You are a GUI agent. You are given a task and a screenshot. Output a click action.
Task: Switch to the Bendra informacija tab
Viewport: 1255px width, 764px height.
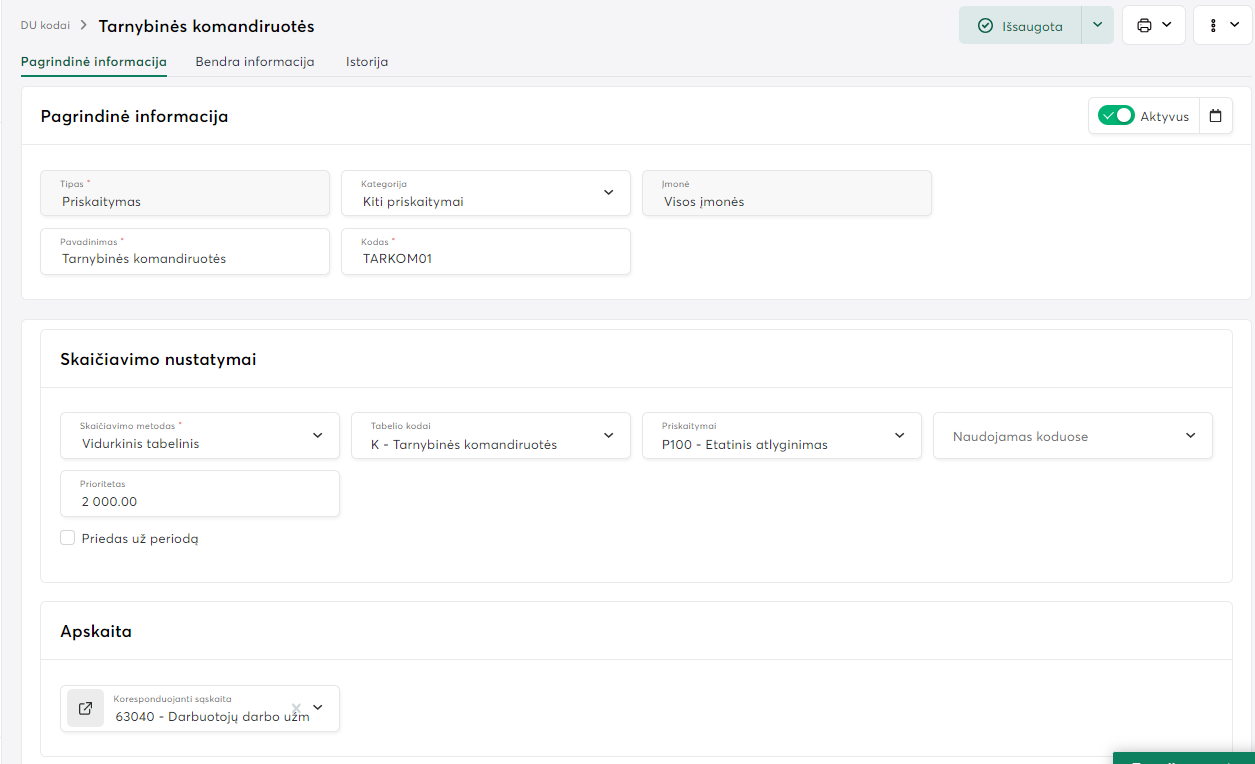tap(255, 61)
